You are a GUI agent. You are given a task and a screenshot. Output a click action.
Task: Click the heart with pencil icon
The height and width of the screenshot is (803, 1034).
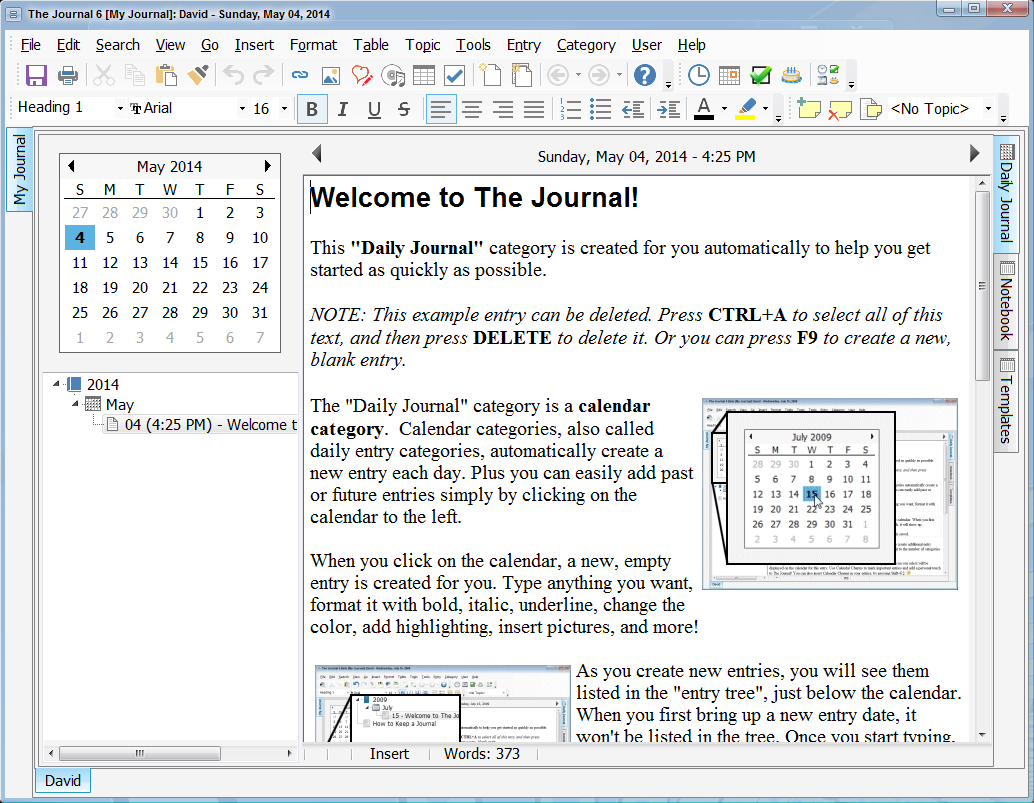(361, 75)
